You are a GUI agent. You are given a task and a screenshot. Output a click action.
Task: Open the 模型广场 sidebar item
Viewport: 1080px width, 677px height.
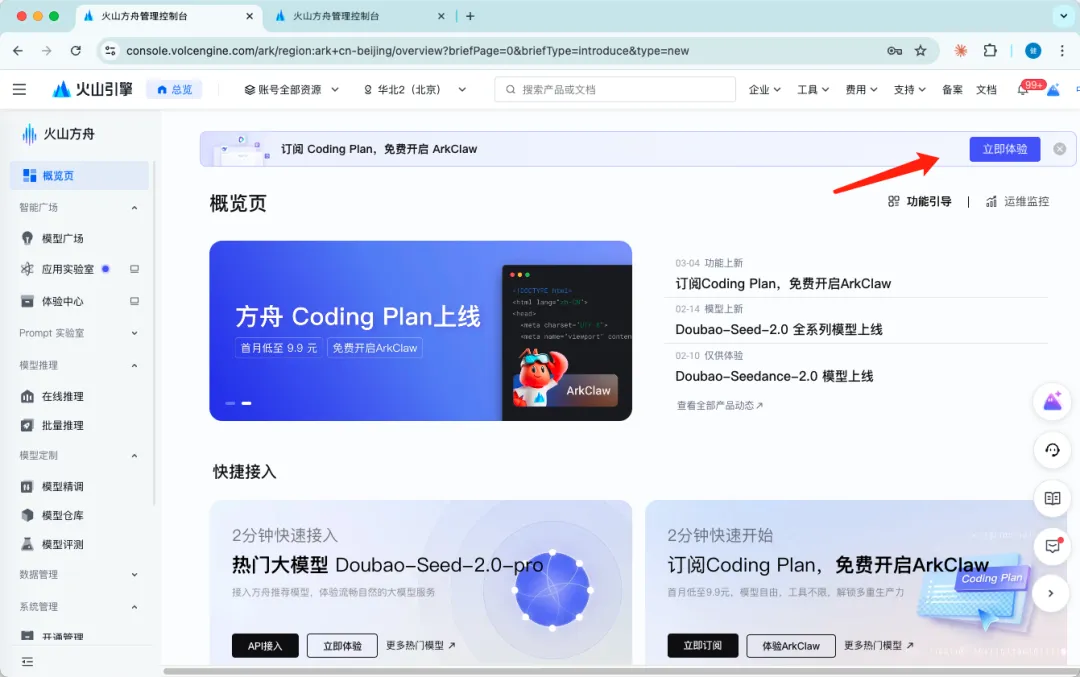[62, 238]
